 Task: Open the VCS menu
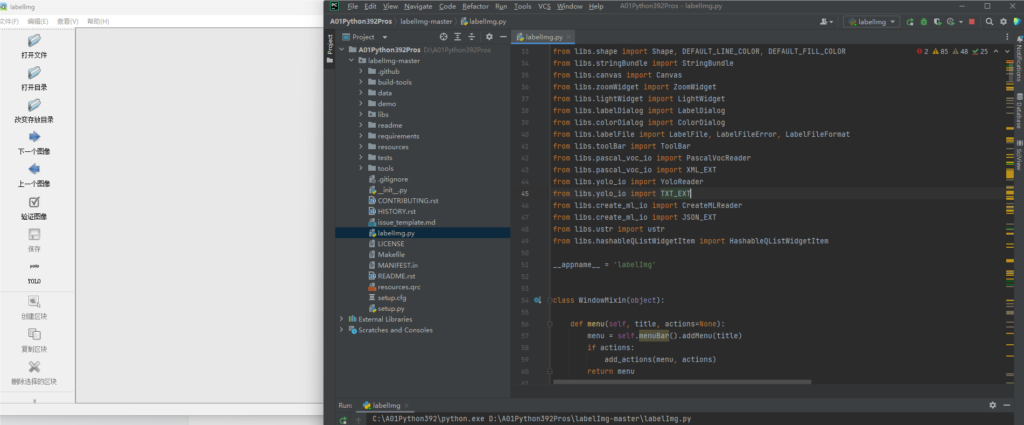tap(544, 7)
